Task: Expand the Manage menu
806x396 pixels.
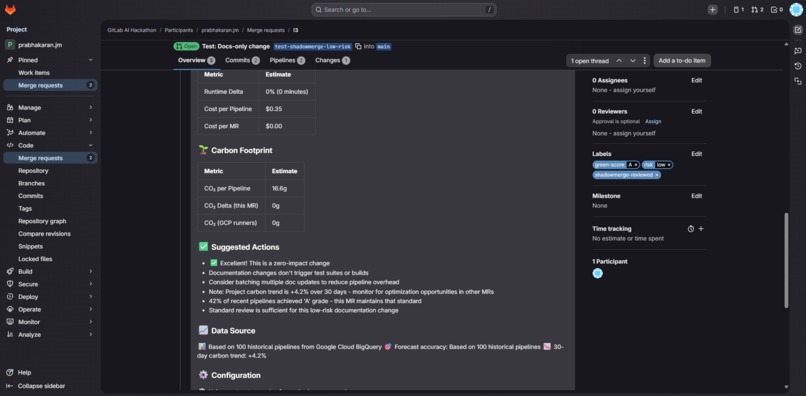Action: click(x=49, y=107)
